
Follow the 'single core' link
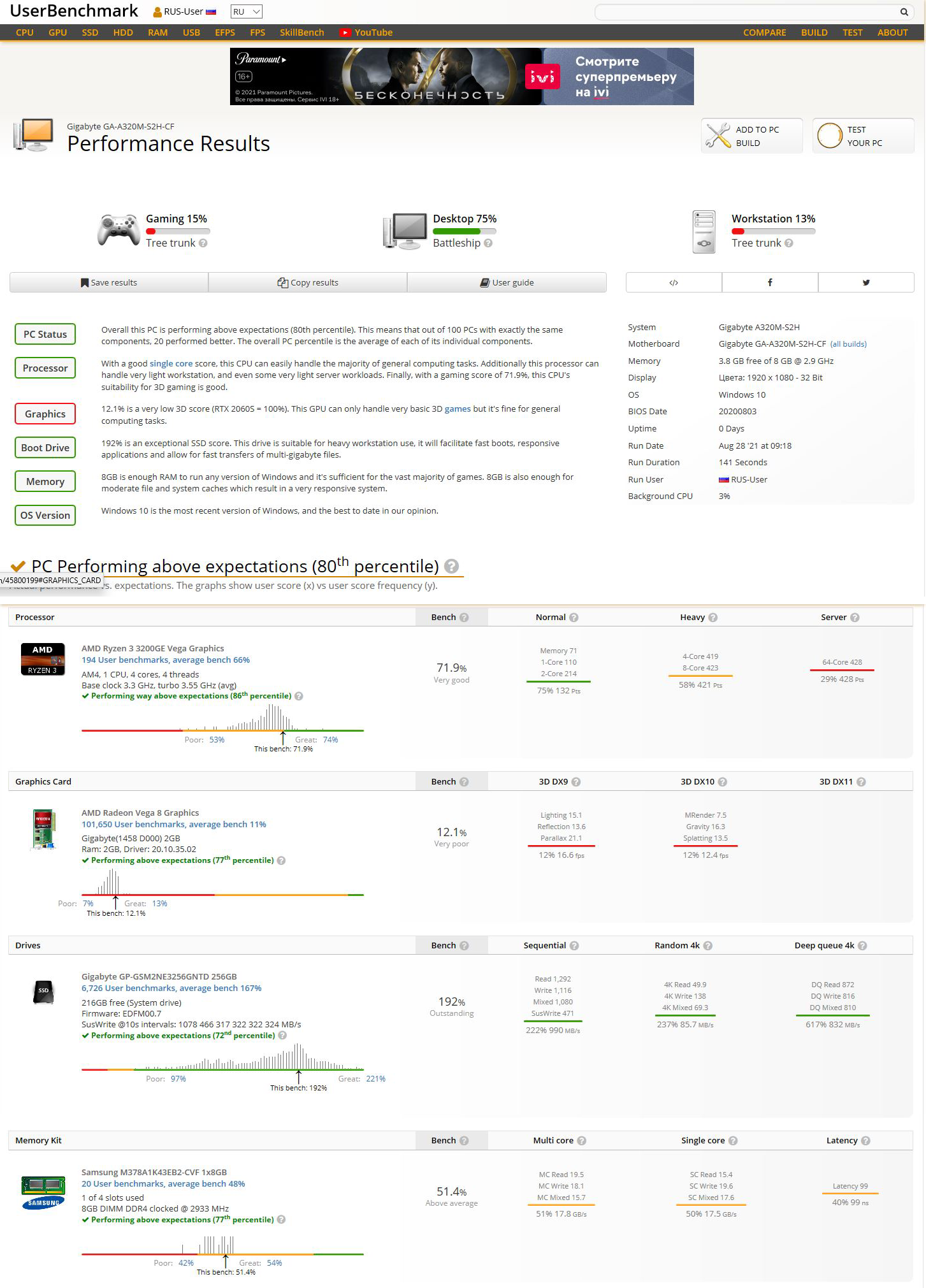coord(171,363)
